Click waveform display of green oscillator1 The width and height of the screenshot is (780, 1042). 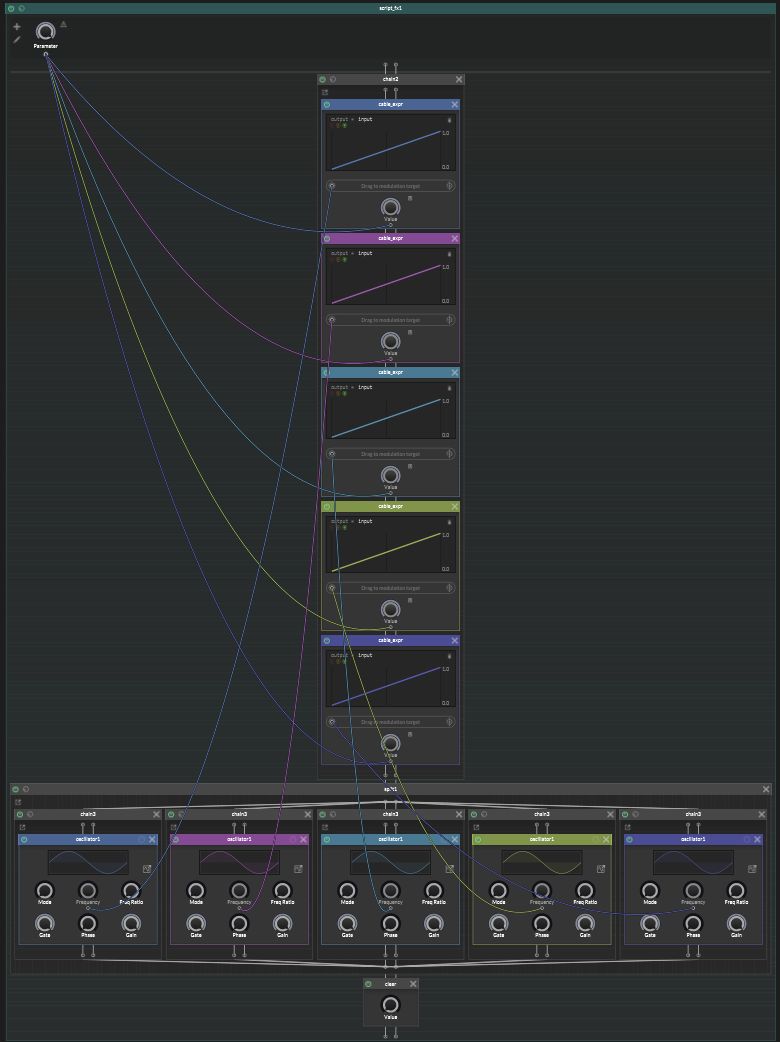pos(541,862)
